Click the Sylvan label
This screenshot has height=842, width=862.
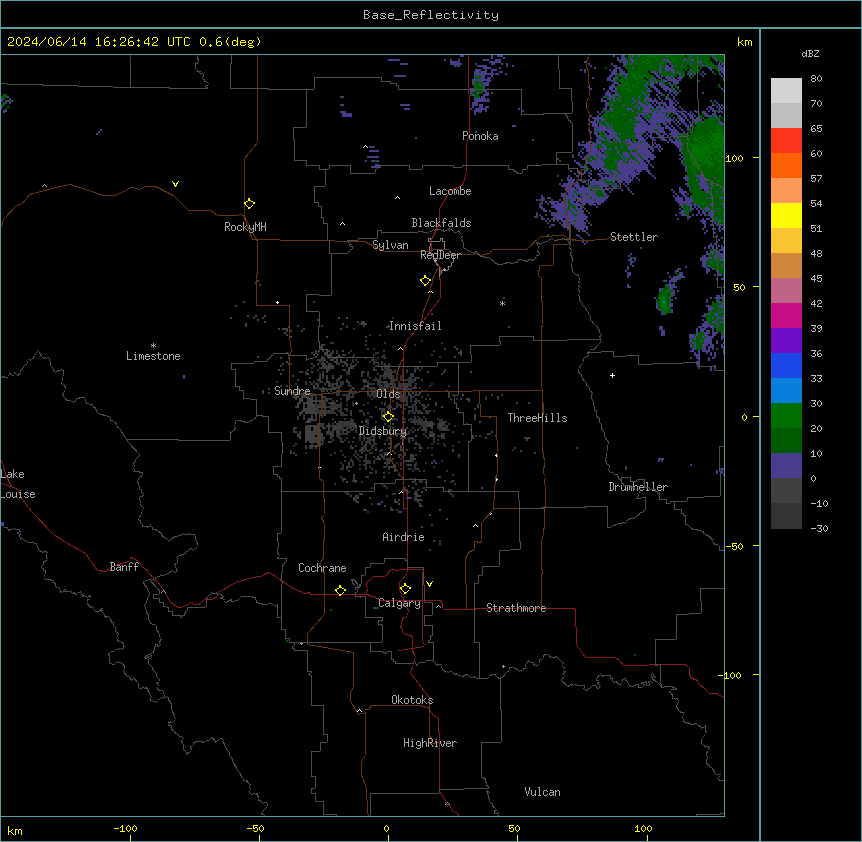pyautogui.click(x=390, y=245)
